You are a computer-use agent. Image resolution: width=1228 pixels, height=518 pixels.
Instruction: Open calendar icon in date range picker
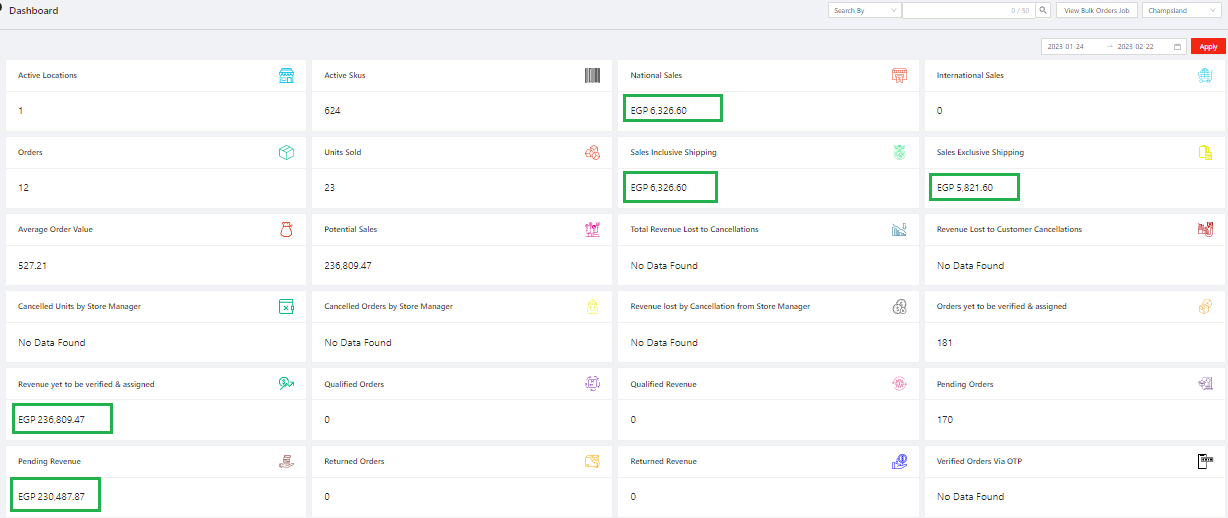click(x=1177, y=47)
